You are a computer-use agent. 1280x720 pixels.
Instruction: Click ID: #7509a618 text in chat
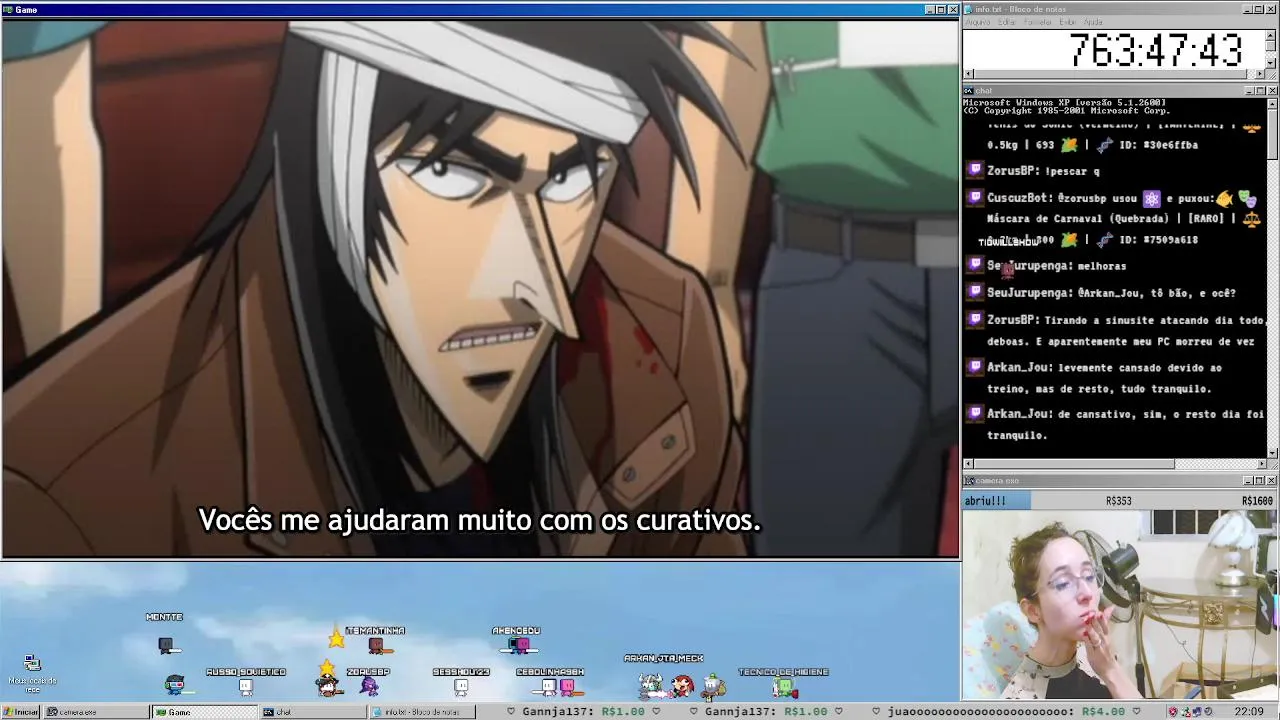pos(1158,240)
